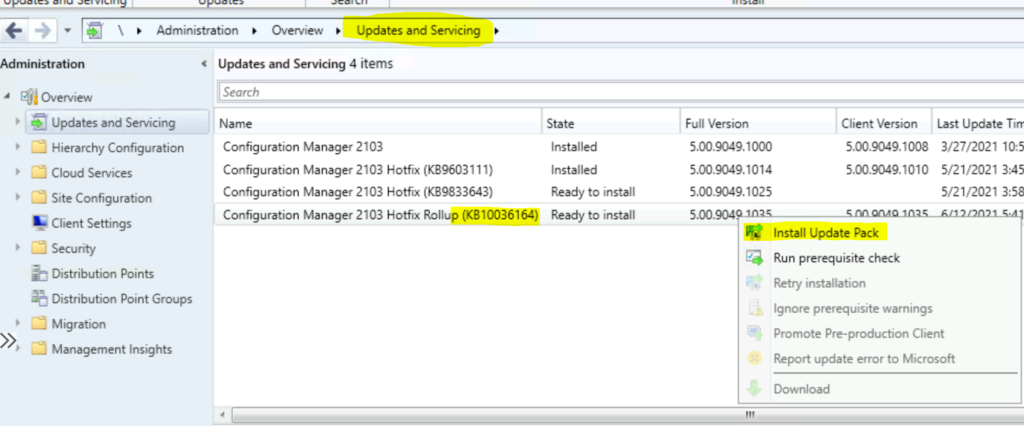Click the Run prerequisite check icon
This screenshot has width=1024, height=426.
pyautogui.click(x=754, y=257)
